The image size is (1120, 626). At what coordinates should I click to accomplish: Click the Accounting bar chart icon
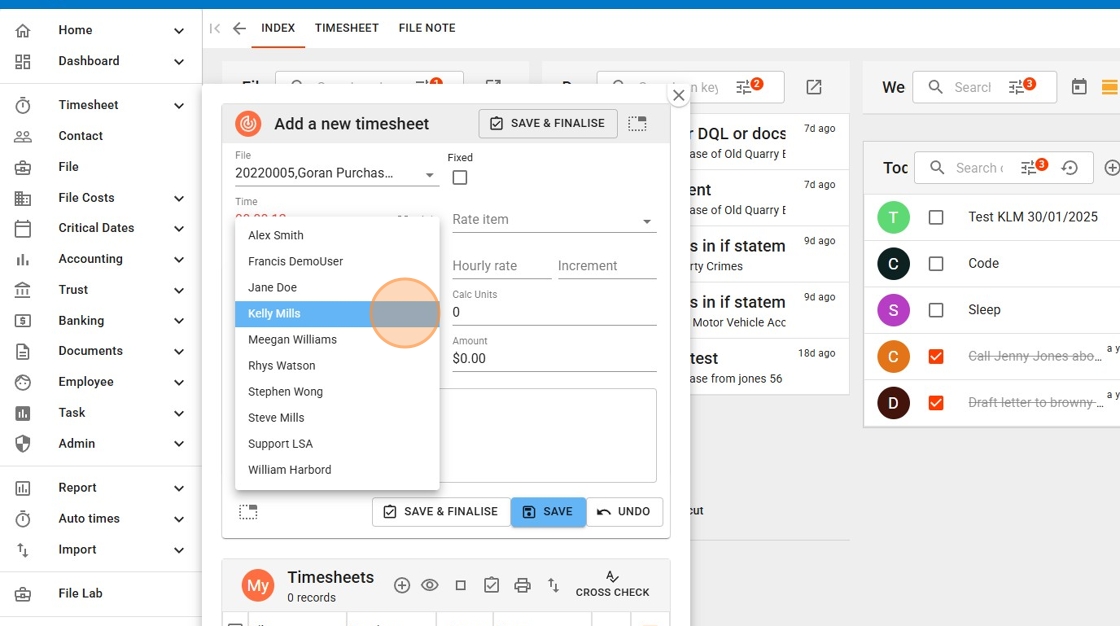coord(23,259)
